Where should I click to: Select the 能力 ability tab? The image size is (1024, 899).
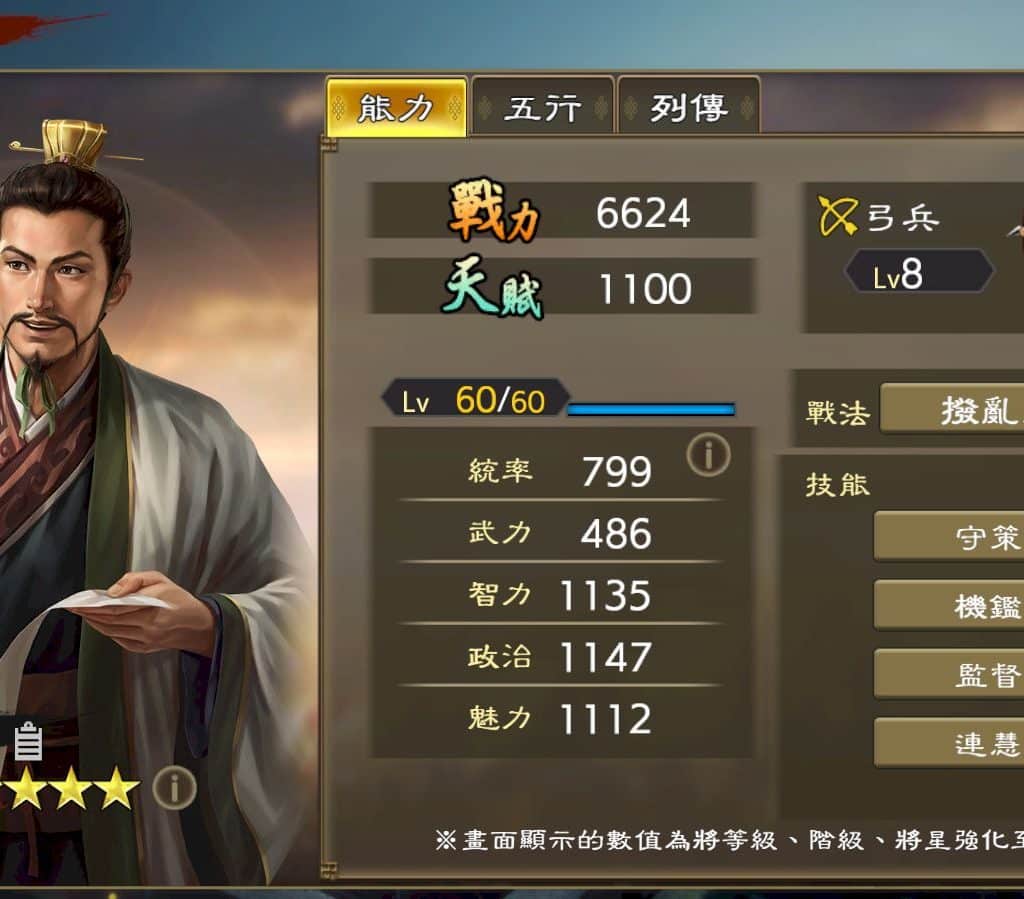coord(396,107)
